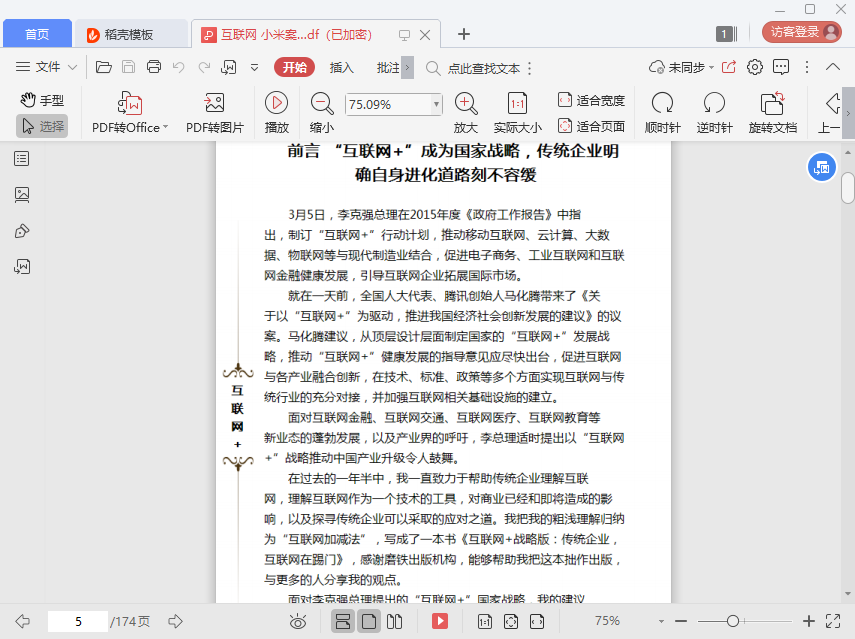
Task: Switch to continuous page view mode
Action: click(x=342, y=621)
